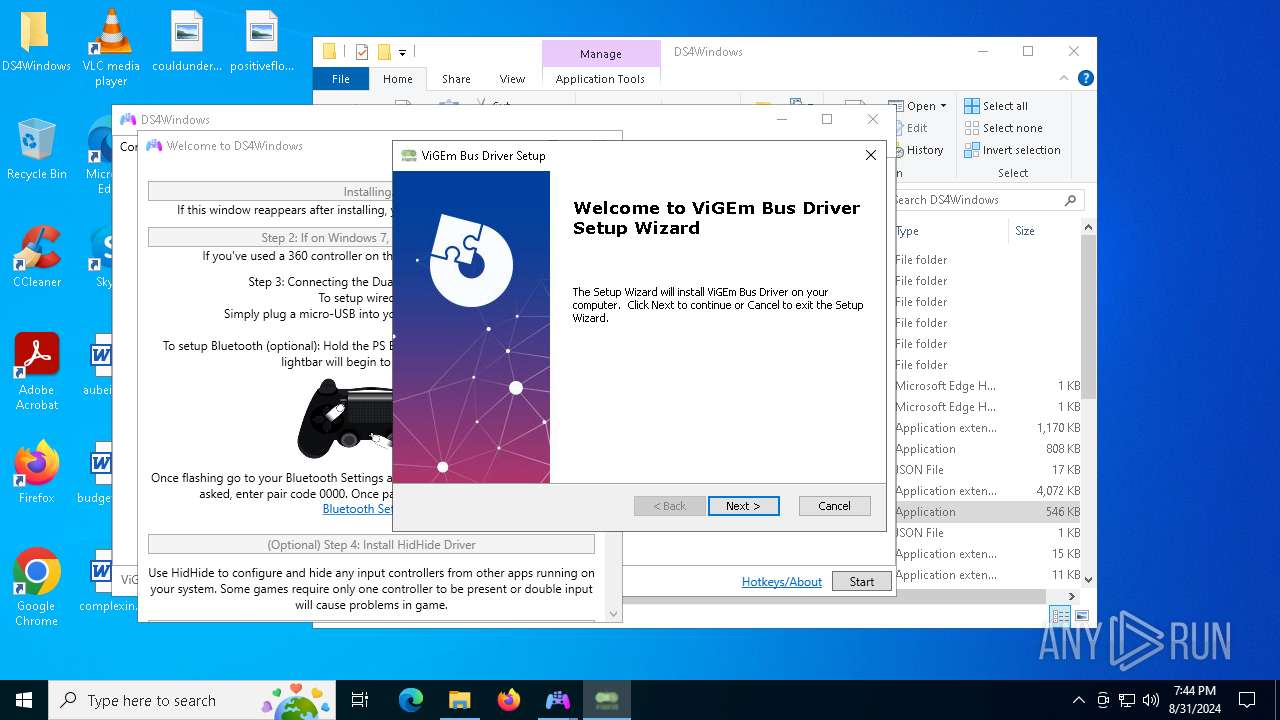Switch Explorer to details view icon
This screenshot has height=720, width=1280.
pos(1060,616)
